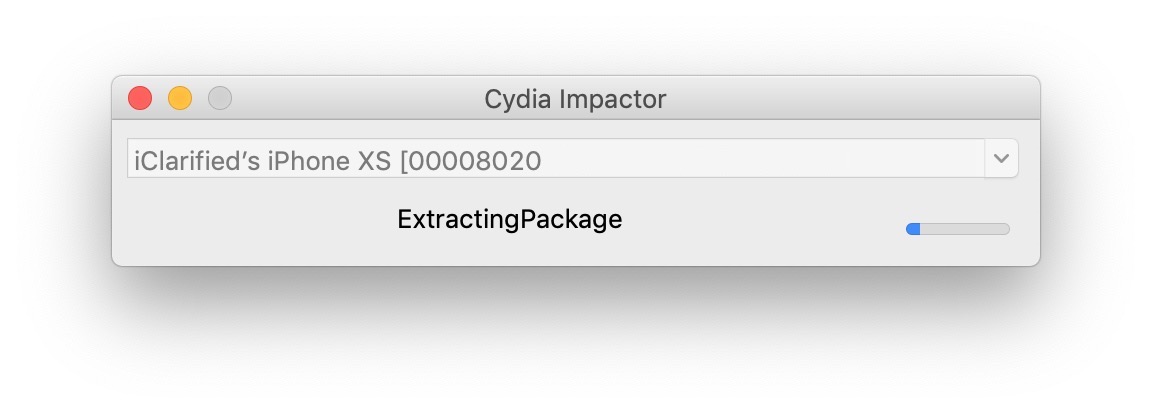The image size is (1152, 414).
Task: Click the Cydia Impactor window title text
Action: pyautogui.click(x=575, y=99)
